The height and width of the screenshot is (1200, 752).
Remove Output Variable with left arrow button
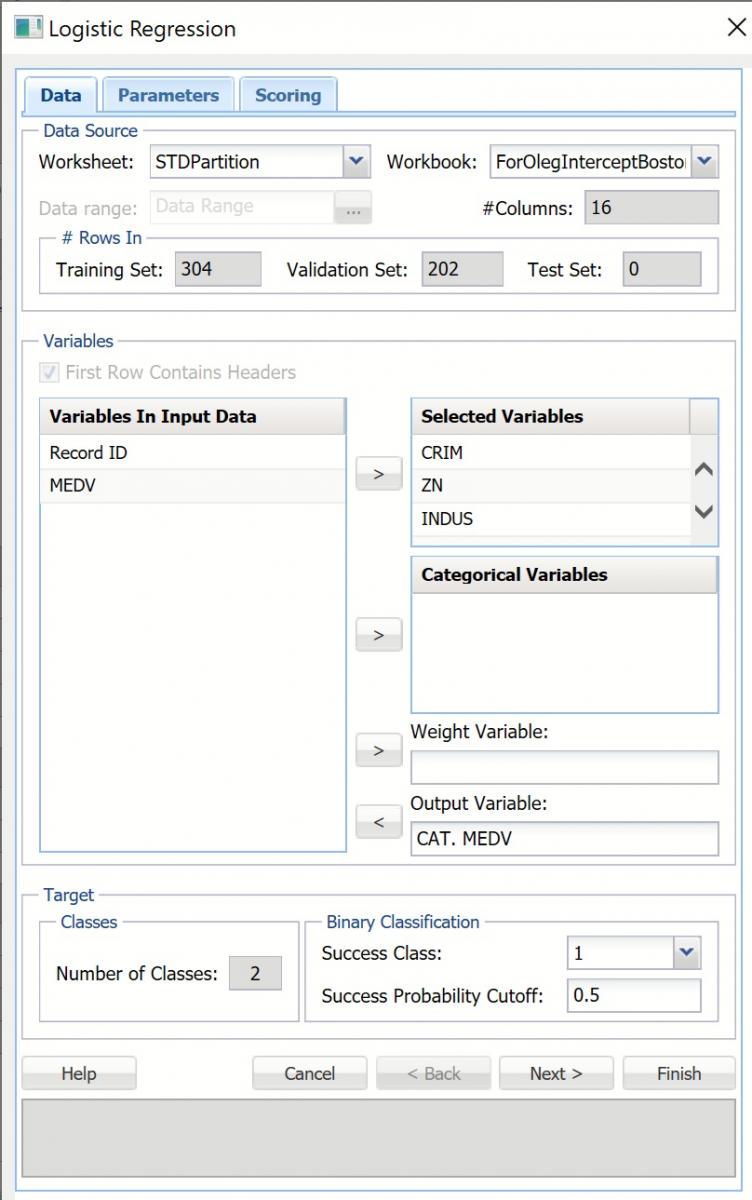point(379,822)
